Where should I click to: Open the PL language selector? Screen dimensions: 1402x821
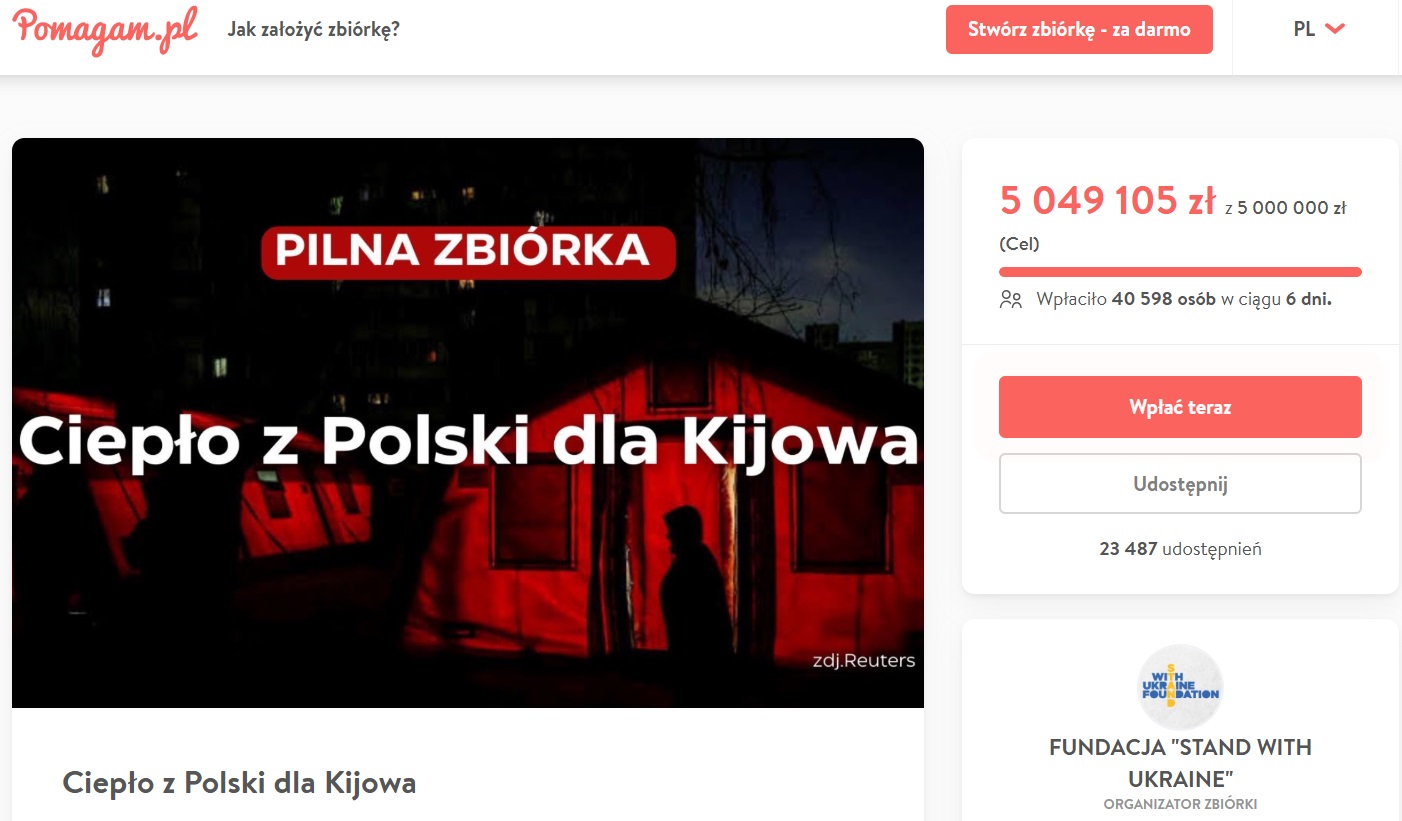[x=1319, y=29]
